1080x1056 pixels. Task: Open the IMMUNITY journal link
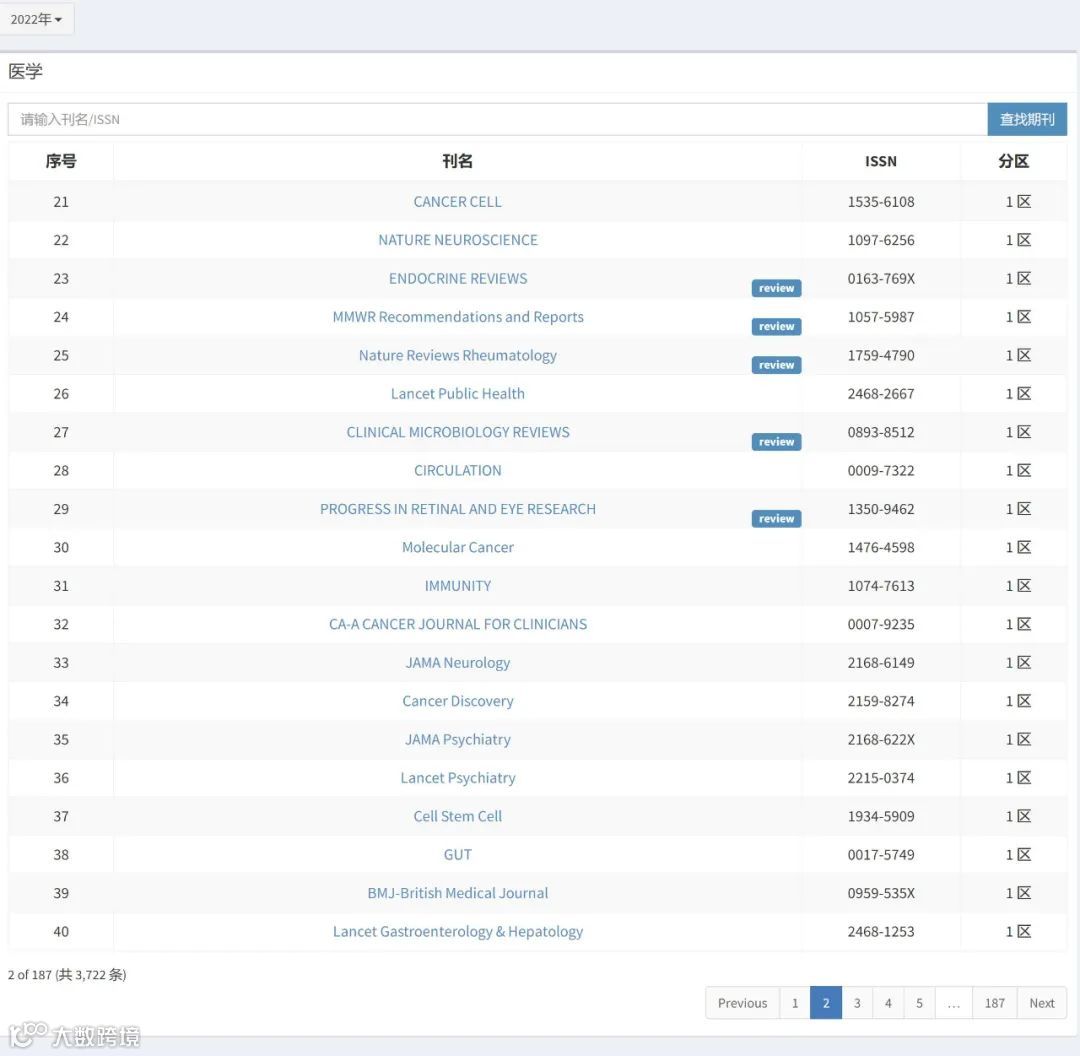coord(457,586)
